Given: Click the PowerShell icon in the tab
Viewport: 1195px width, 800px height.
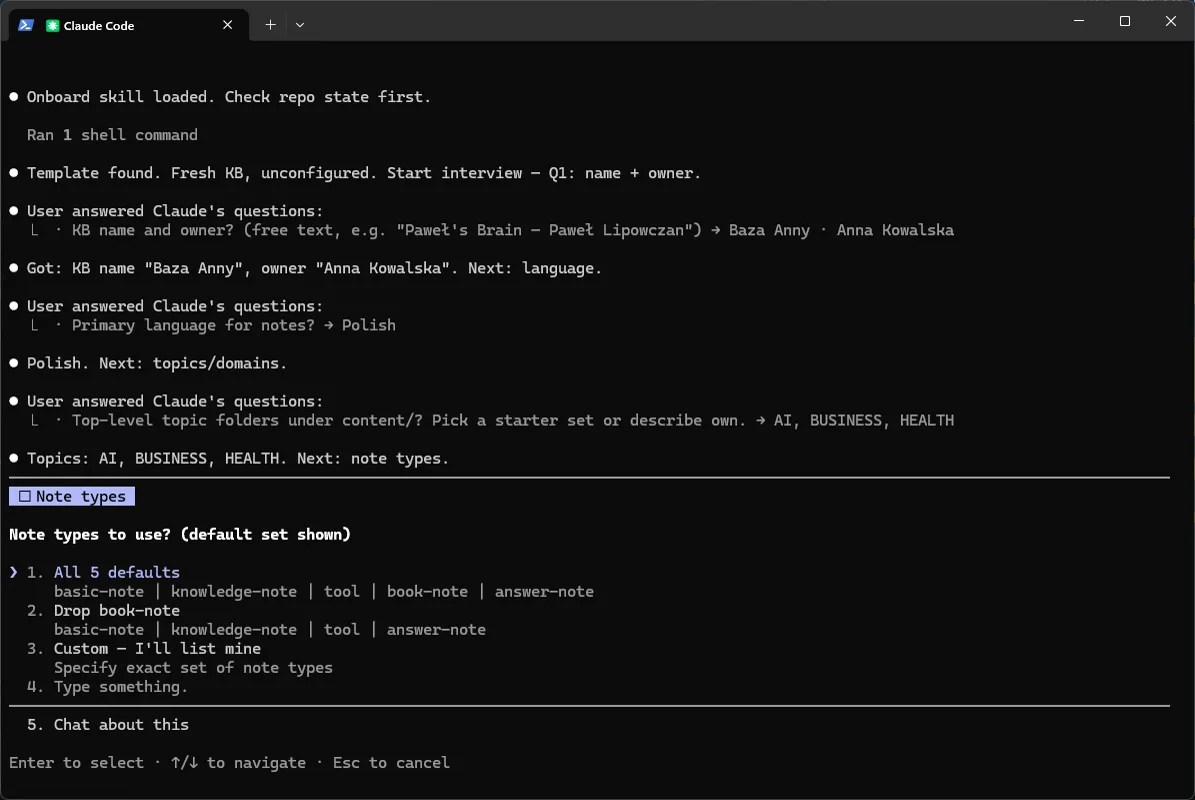Looking at the screenshot, I should pos(26,25).
